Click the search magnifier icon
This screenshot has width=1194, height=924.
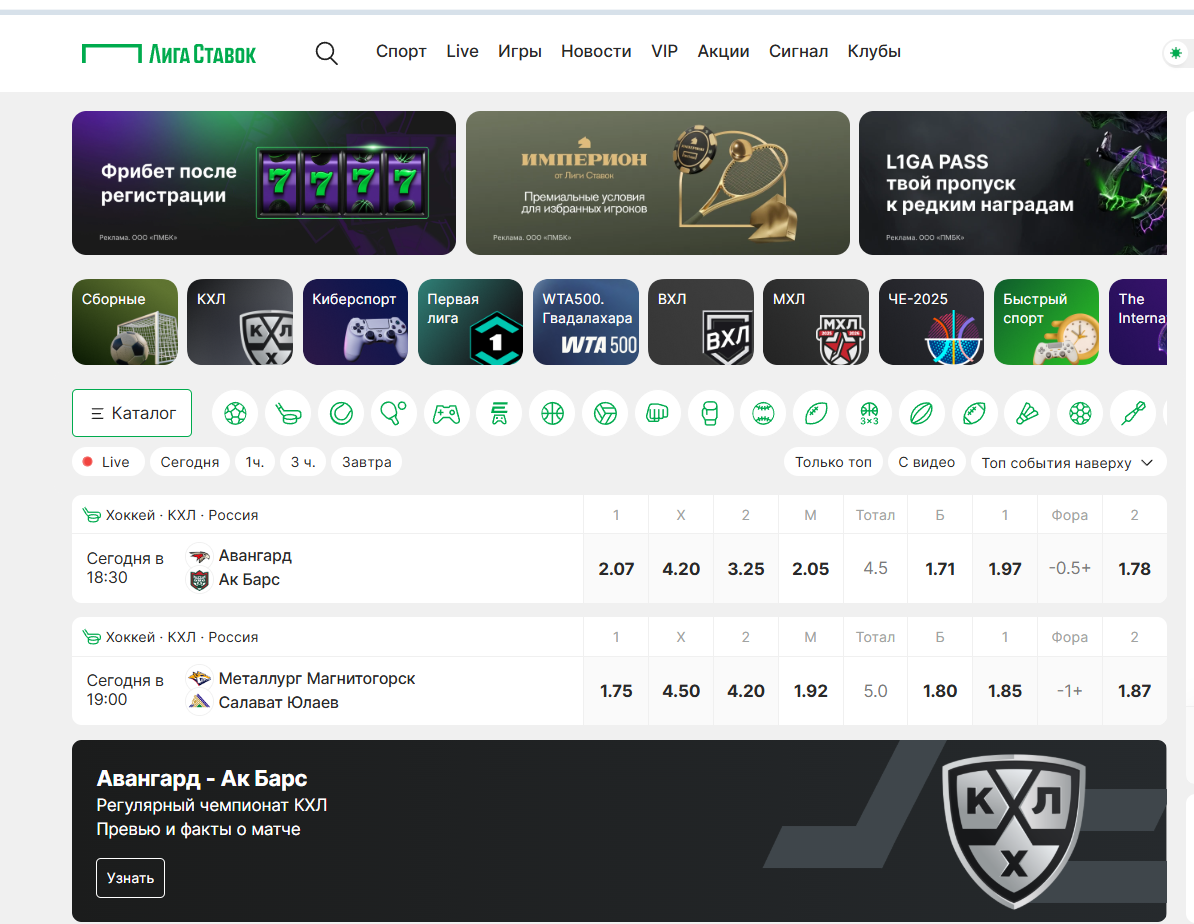click(x=327, y=53)
